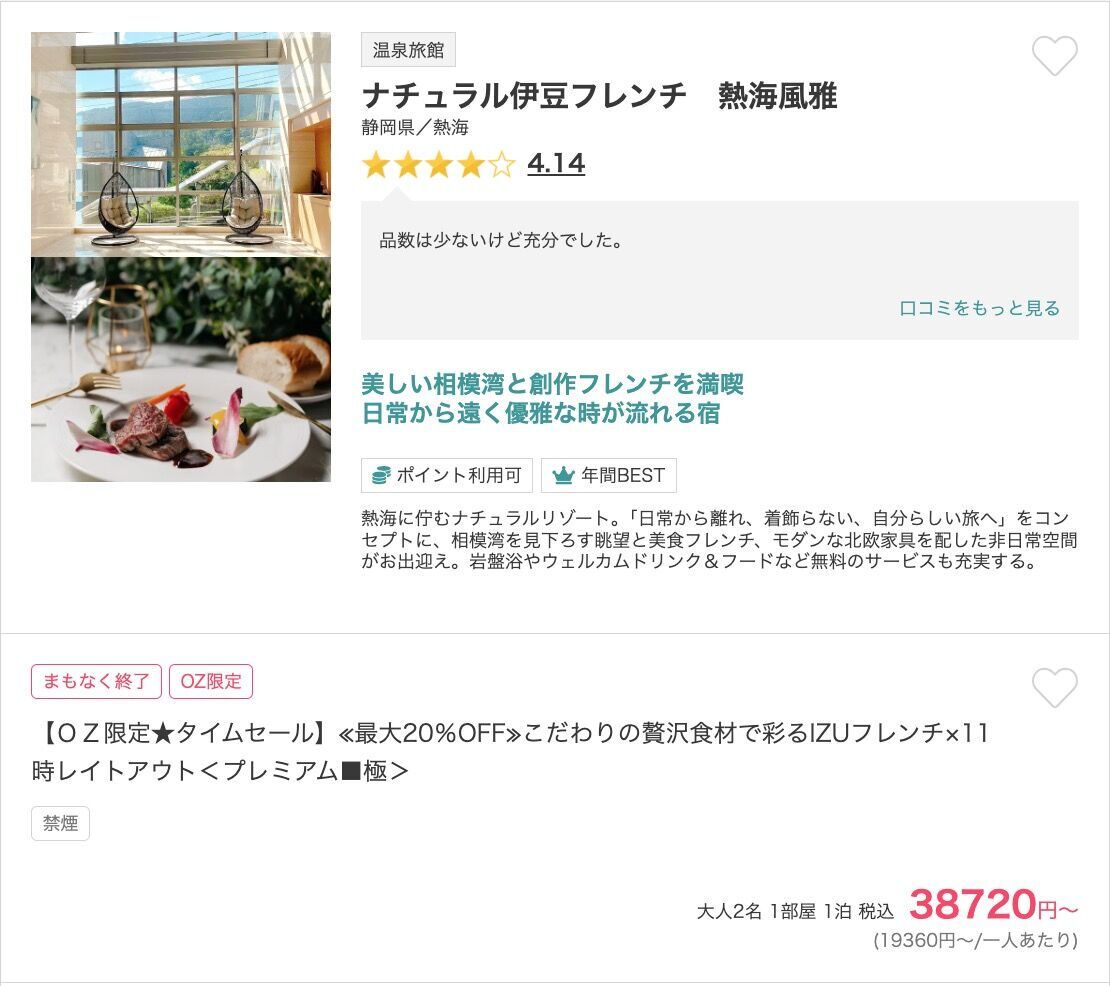This screenshot has height=986, width=1110.
Task: Click the teal hotel catchphrase heading
Action: click(552, 398)
